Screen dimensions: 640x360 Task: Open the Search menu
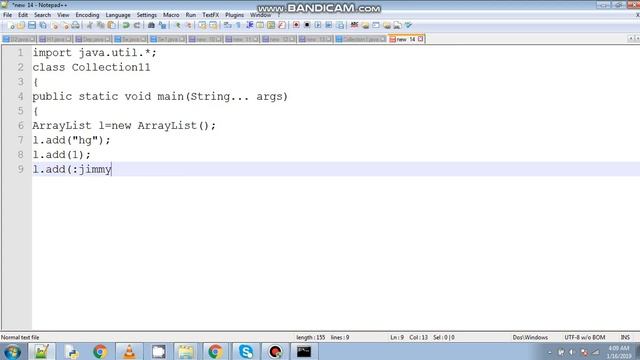[42, 15]
